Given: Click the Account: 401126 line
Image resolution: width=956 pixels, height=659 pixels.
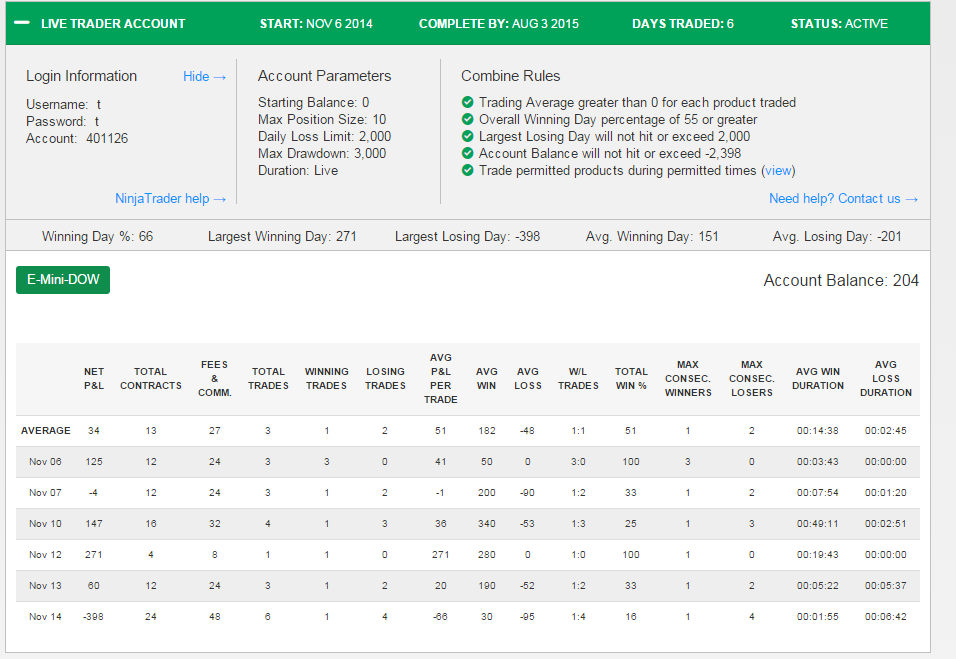Looking at the screenshot, I should [x=77, y=138].
